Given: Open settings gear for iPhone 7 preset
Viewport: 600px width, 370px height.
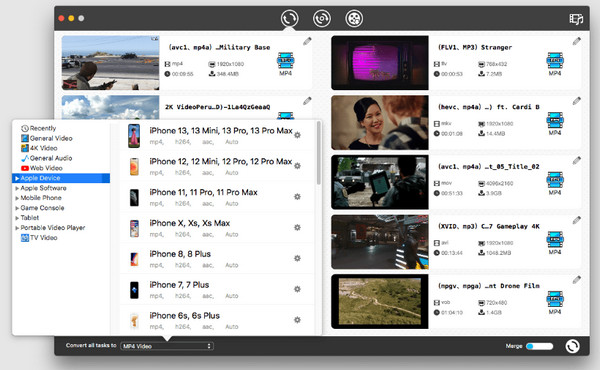Looking at the screenshot, I should (297, 289).
